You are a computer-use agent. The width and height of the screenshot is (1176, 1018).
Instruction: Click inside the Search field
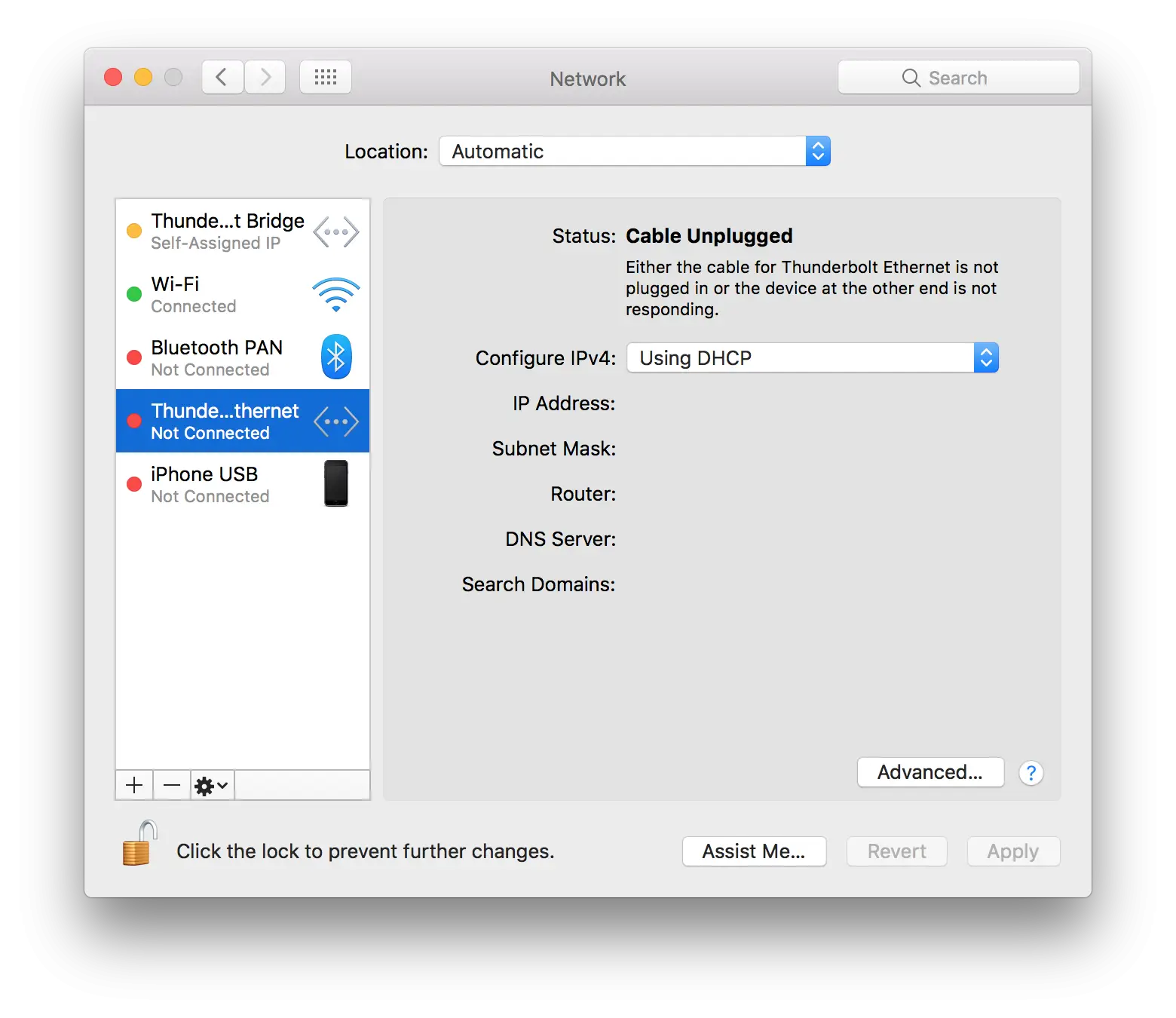tap(959, 78)
